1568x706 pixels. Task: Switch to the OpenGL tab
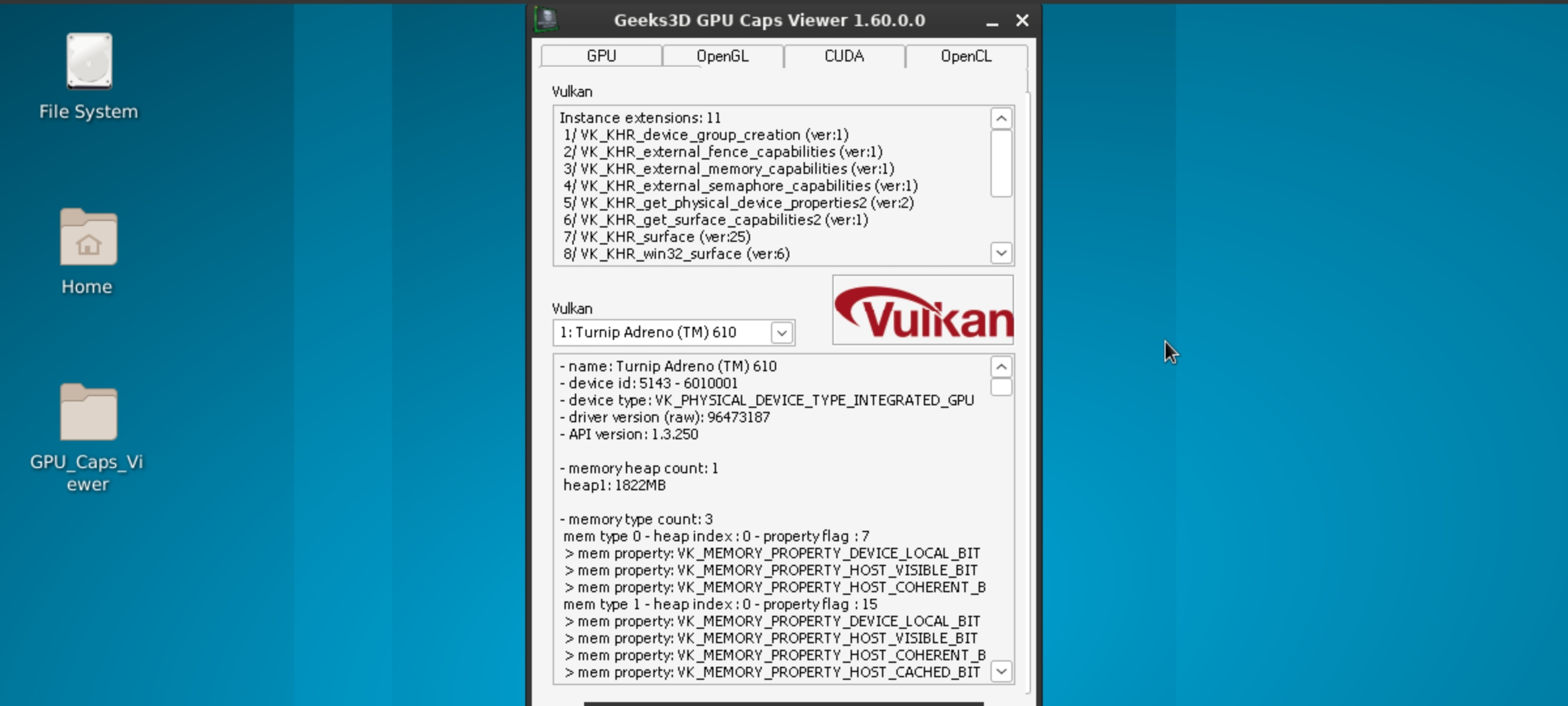click(722, 56)
